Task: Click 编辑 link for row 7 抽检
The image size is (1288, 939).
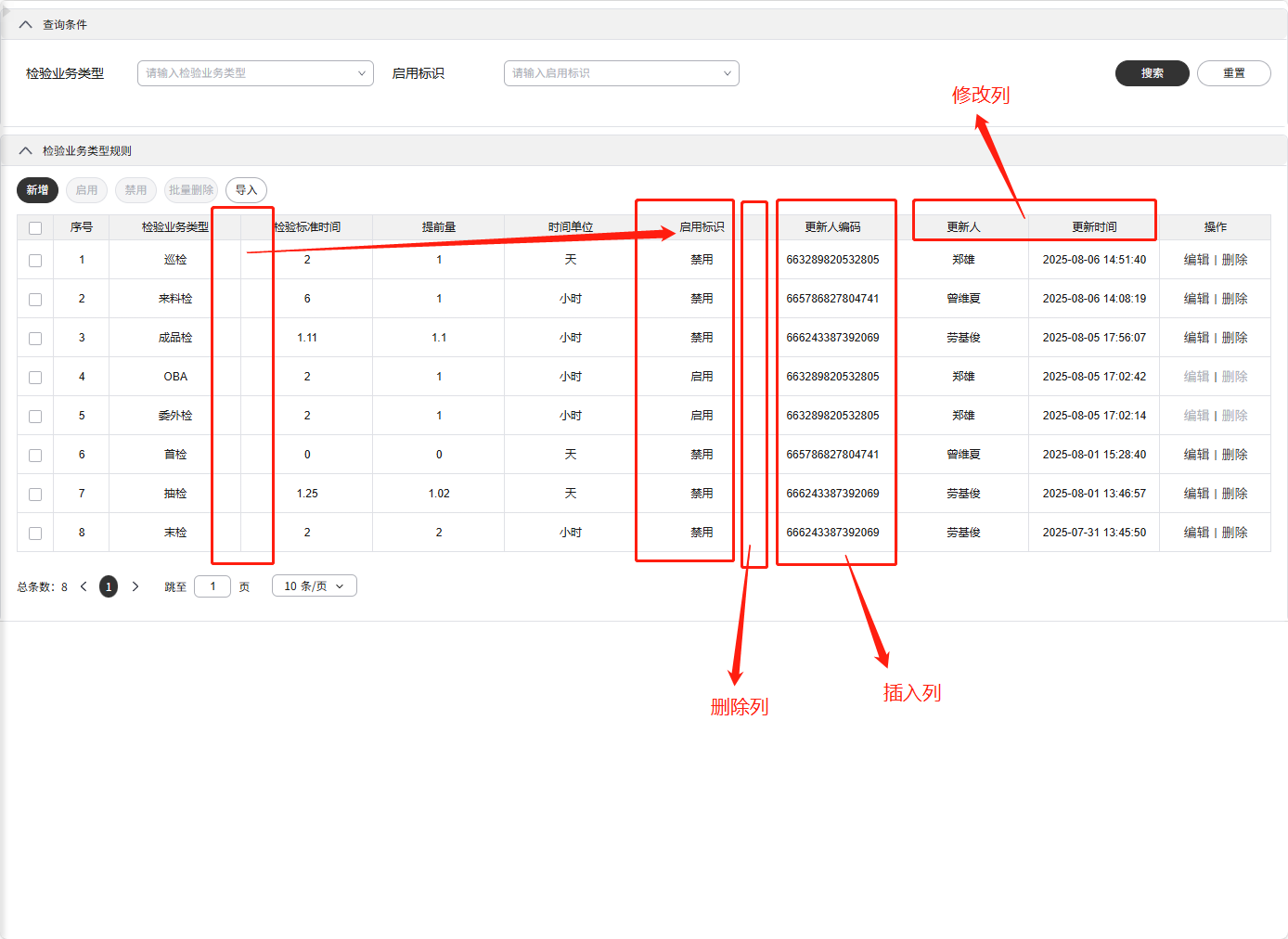Action: [1196, 494]
